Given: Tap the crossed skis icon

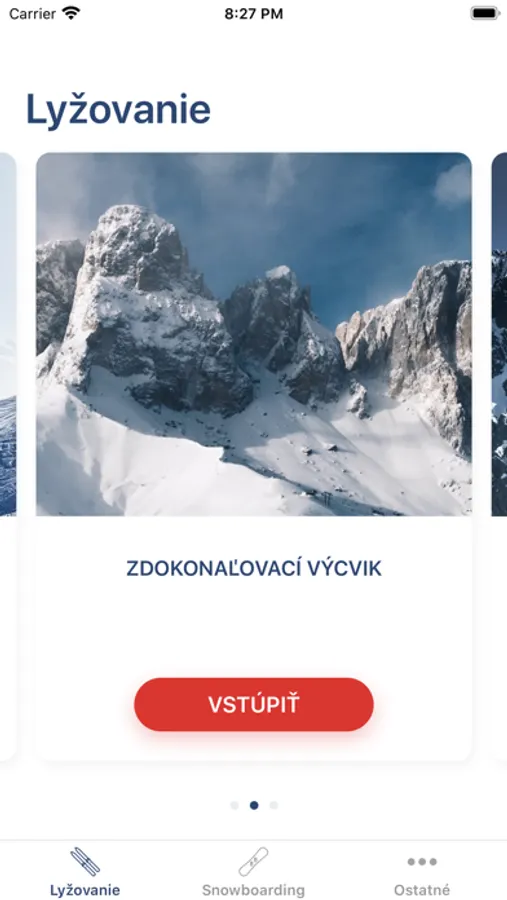Looking at the screenshot, I should point(85,862).
